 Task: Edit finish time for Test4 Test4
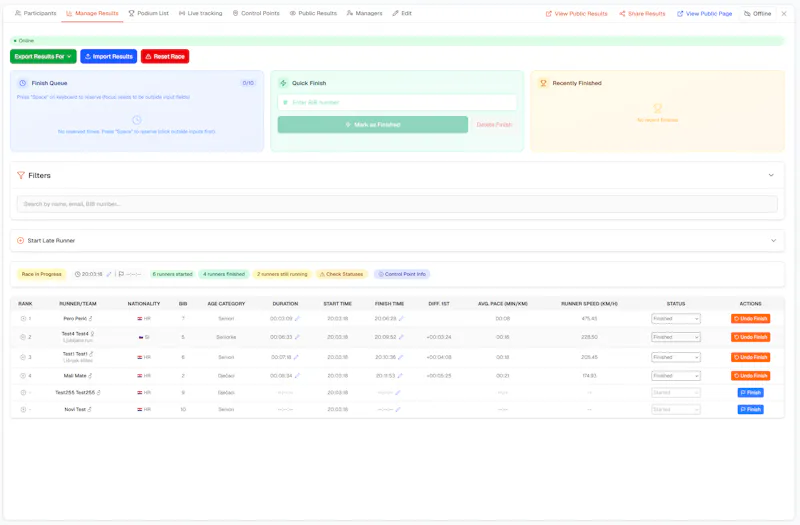(401, 337)
